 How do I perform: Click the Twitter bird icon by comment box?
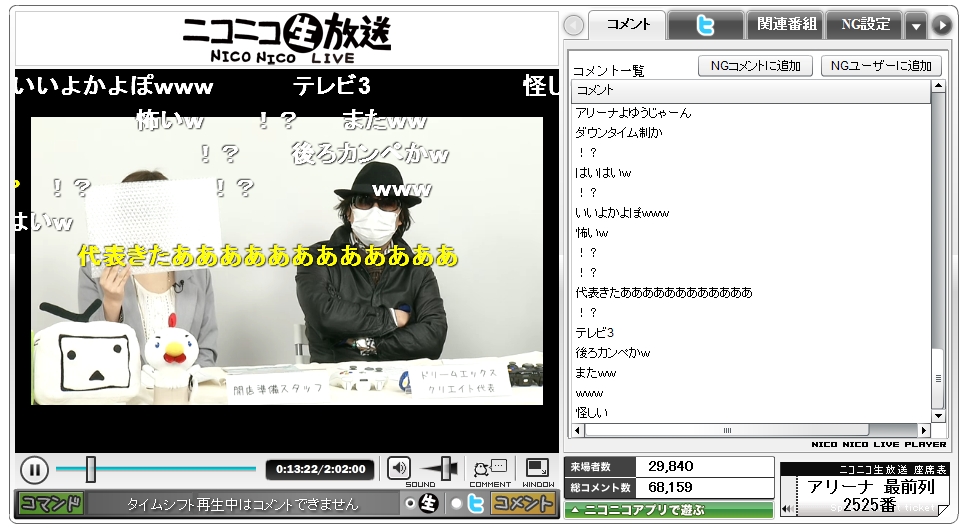pyautogui.click(x=475, y=504)
